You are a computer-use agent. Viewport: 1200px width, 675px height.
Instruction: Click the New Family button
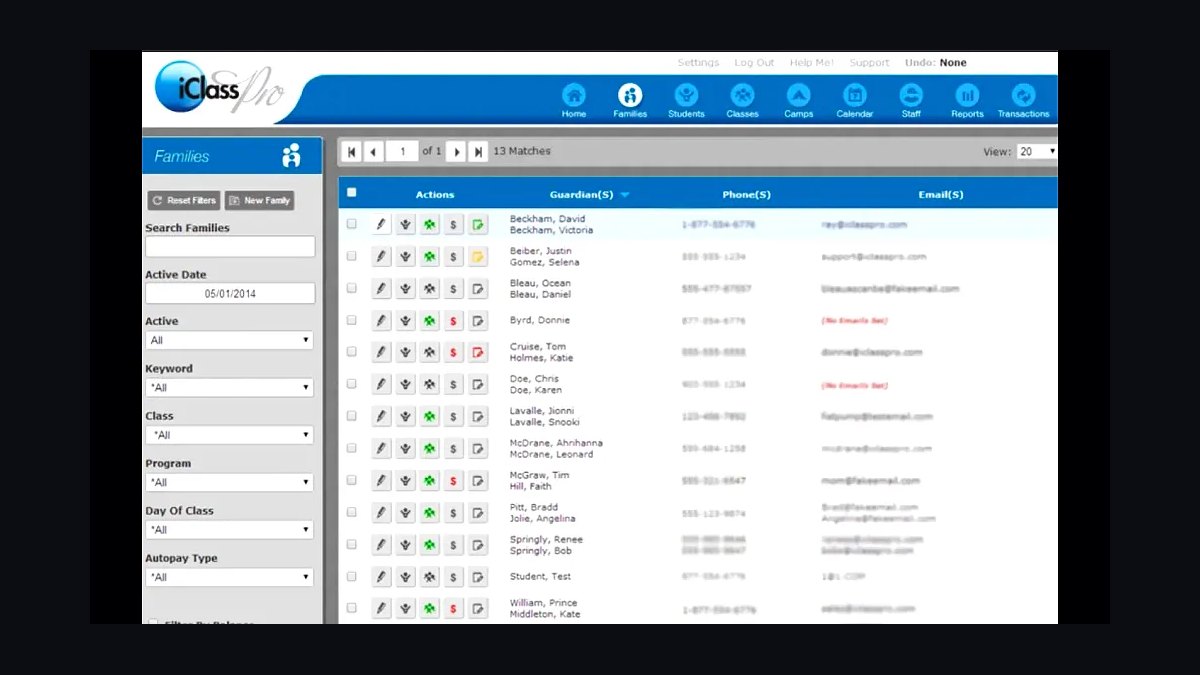[259, 200]
